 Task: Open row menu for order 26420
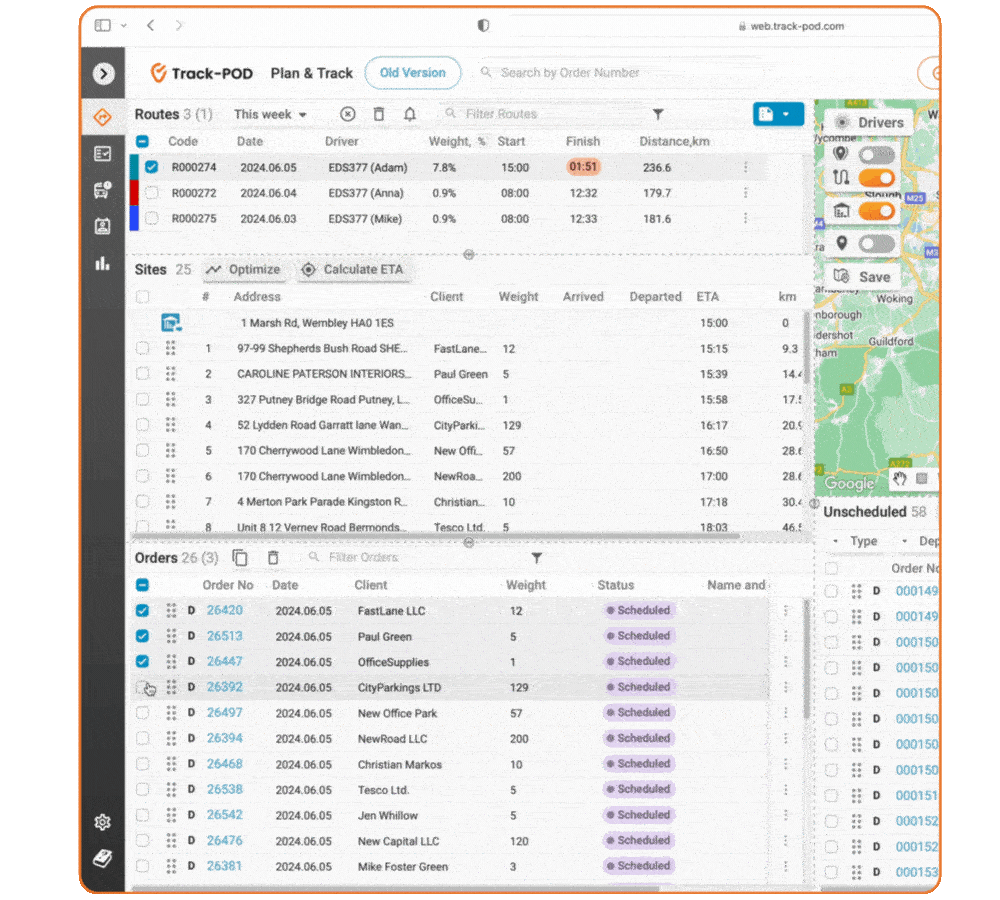(786, 610)
